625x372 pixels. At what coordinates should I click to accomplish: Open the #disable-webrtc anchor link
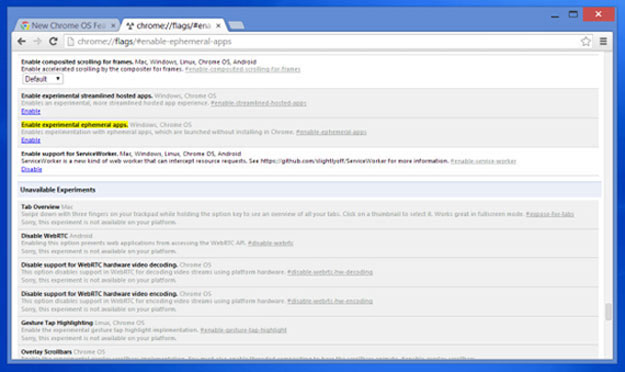coord(271,243)
